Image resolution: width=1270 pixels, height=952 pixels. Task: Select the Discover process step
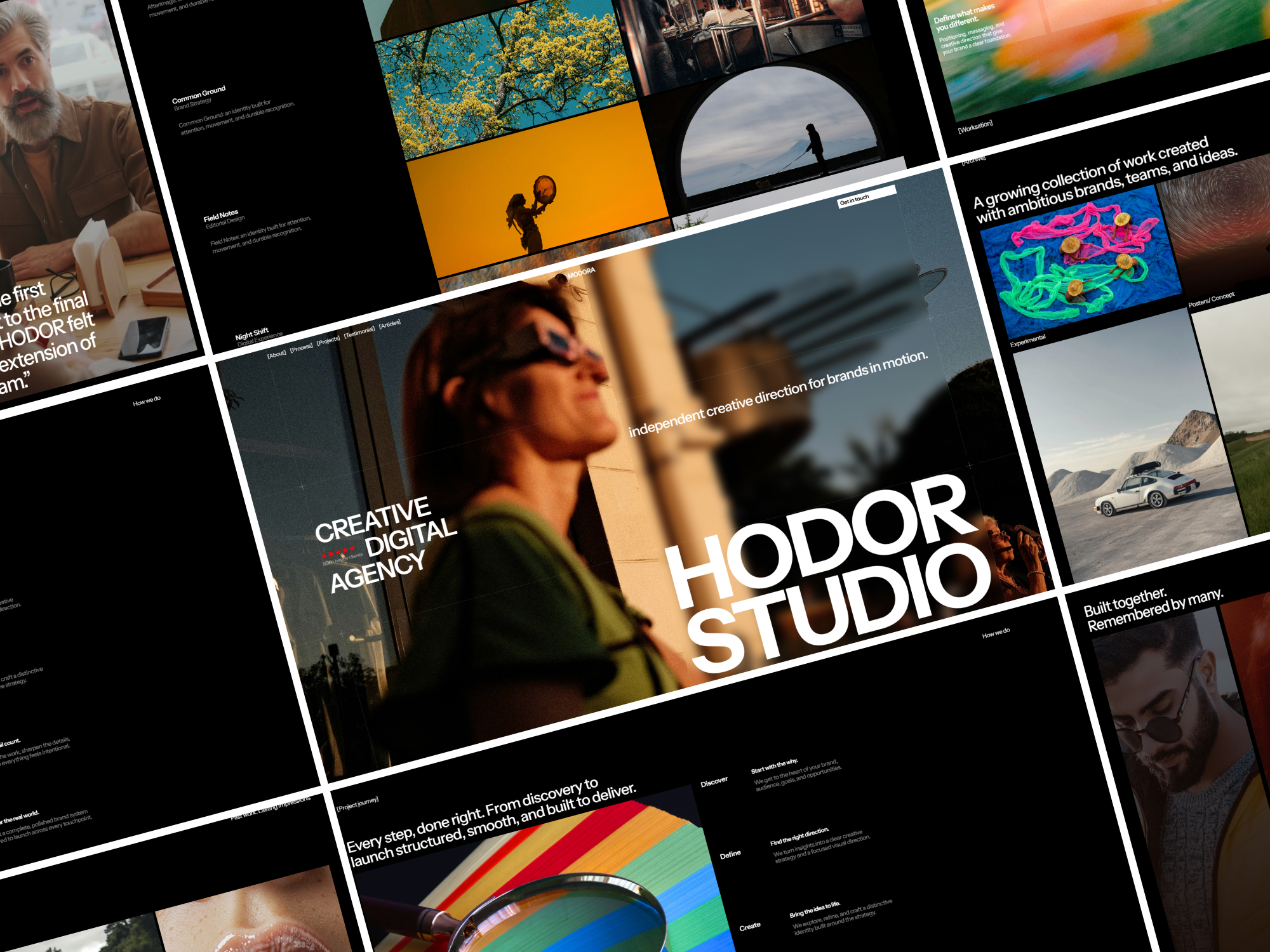coord(714,782)
